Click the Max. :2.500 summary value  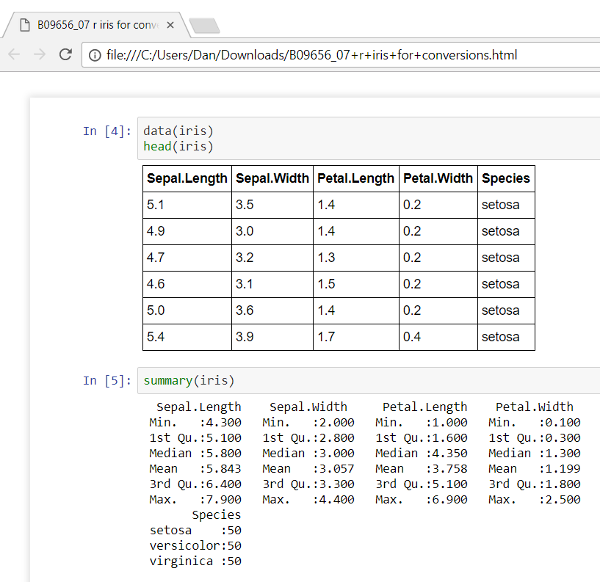click(534, 499)
